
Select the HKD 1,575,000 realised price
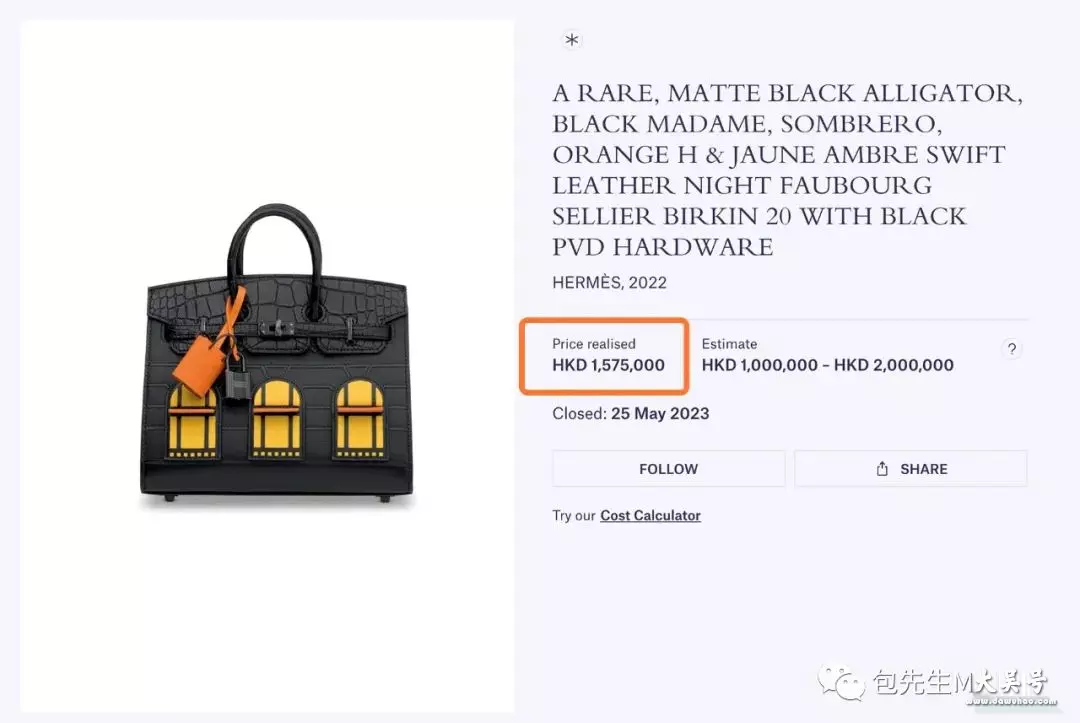(608, 365)
